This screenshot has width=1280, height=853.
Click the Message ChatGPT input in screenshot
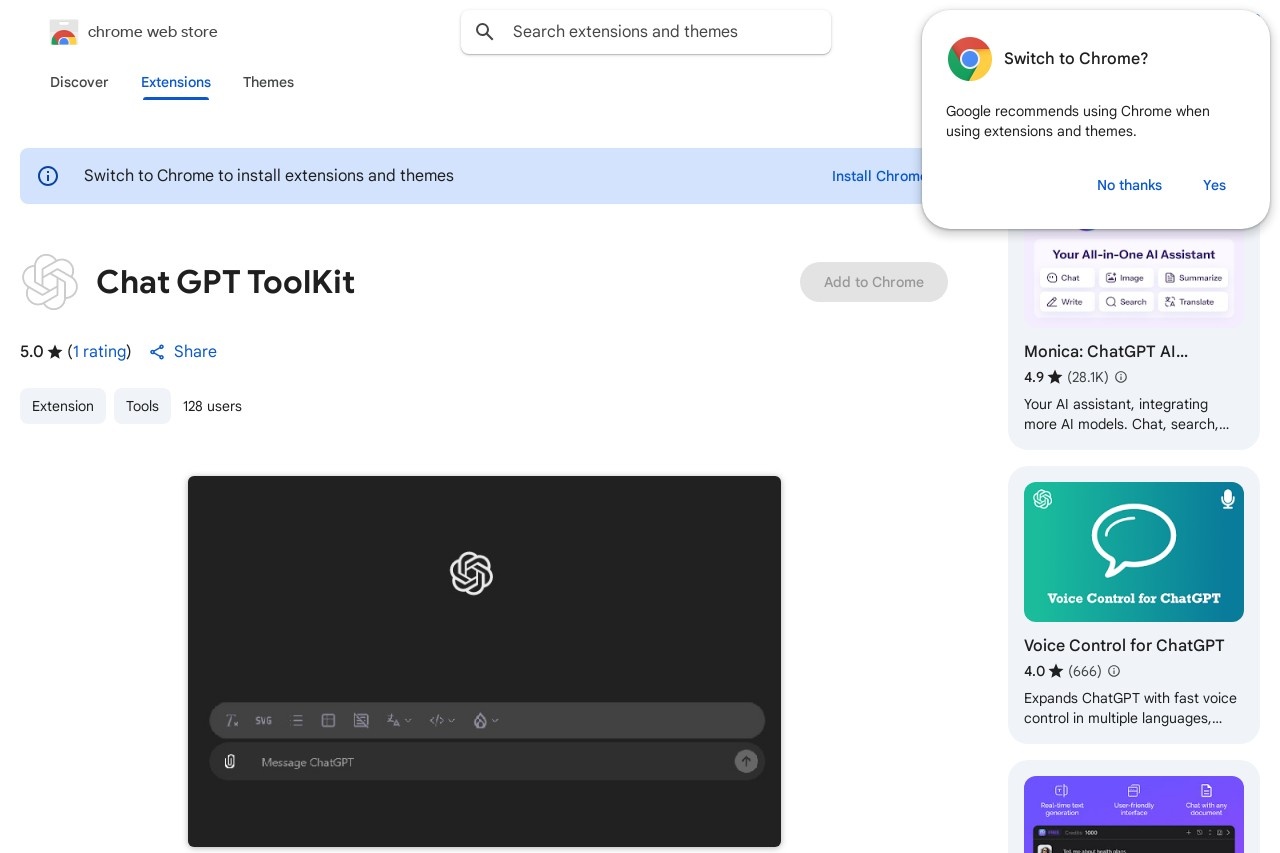pos(487,762)
